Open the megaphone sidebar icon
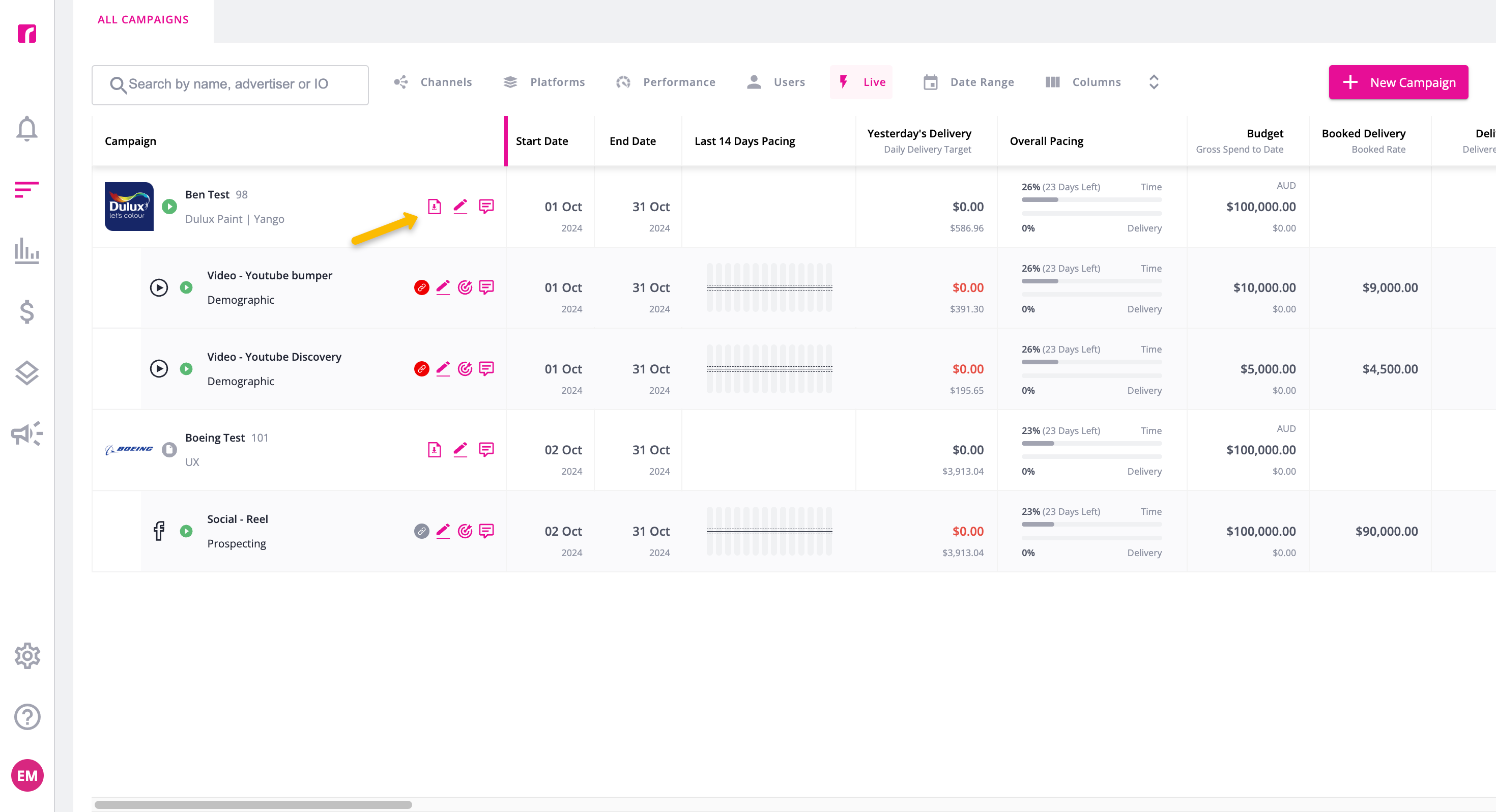Viewport: 1496px width, 812px height. tap(26, 433)
